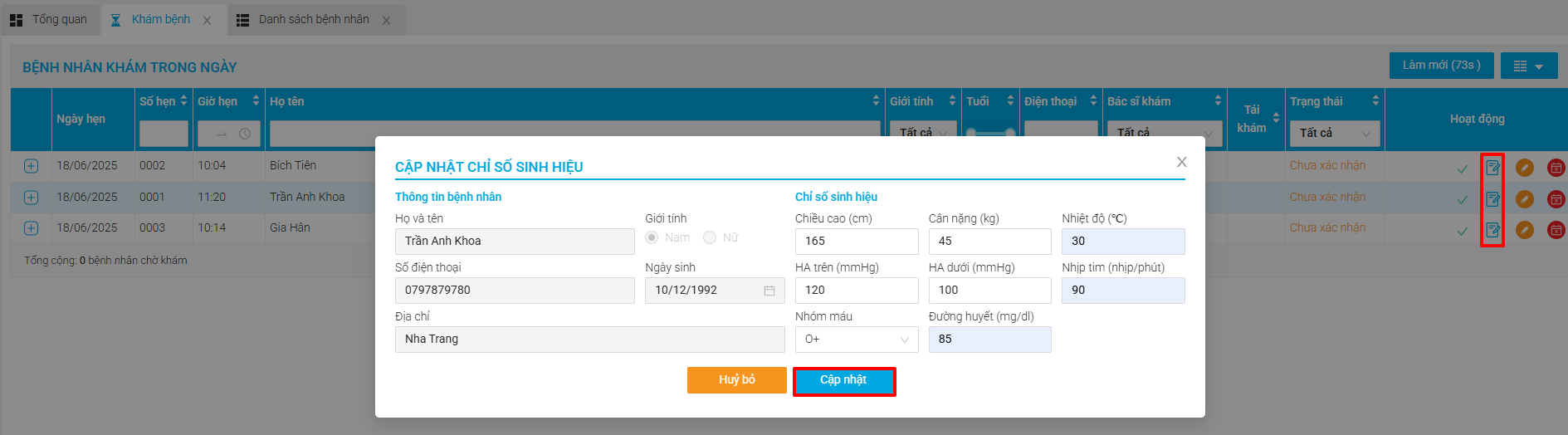The width and height of the screenshot is (1568, 435).
Task: Open the Nhóm máu dropdown showing O+
Action: [x=857, y=340]
